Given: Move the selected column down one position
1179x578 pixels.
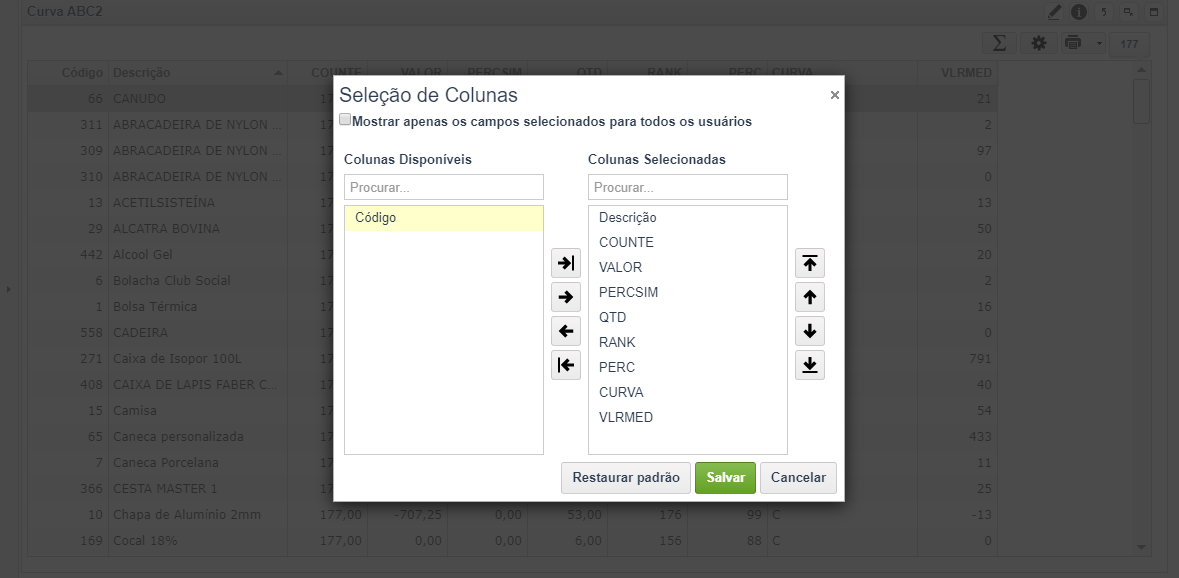Looking at the screenshot, I should (x=810, y=331).
